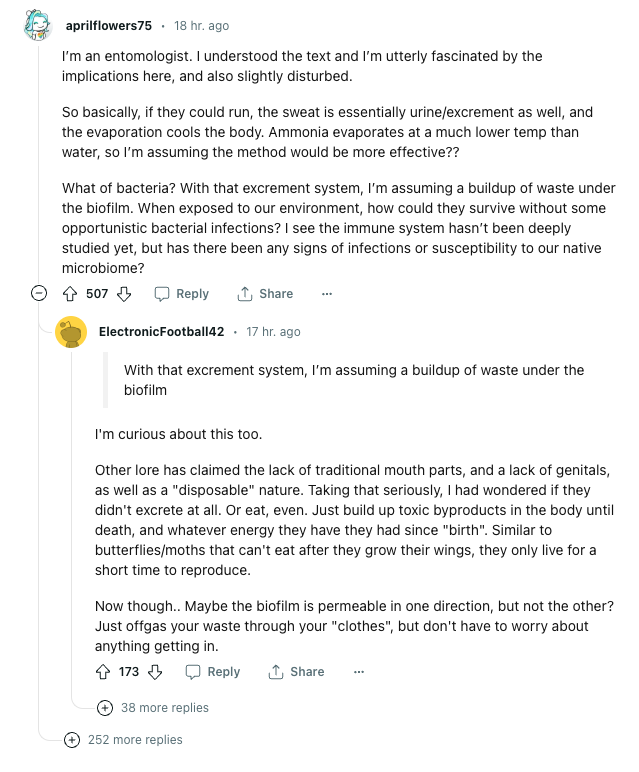The width and height of the screenshot is (639, 772).
Task: Click the 18 hr. ago timestamp
Action: click(201, 26)
